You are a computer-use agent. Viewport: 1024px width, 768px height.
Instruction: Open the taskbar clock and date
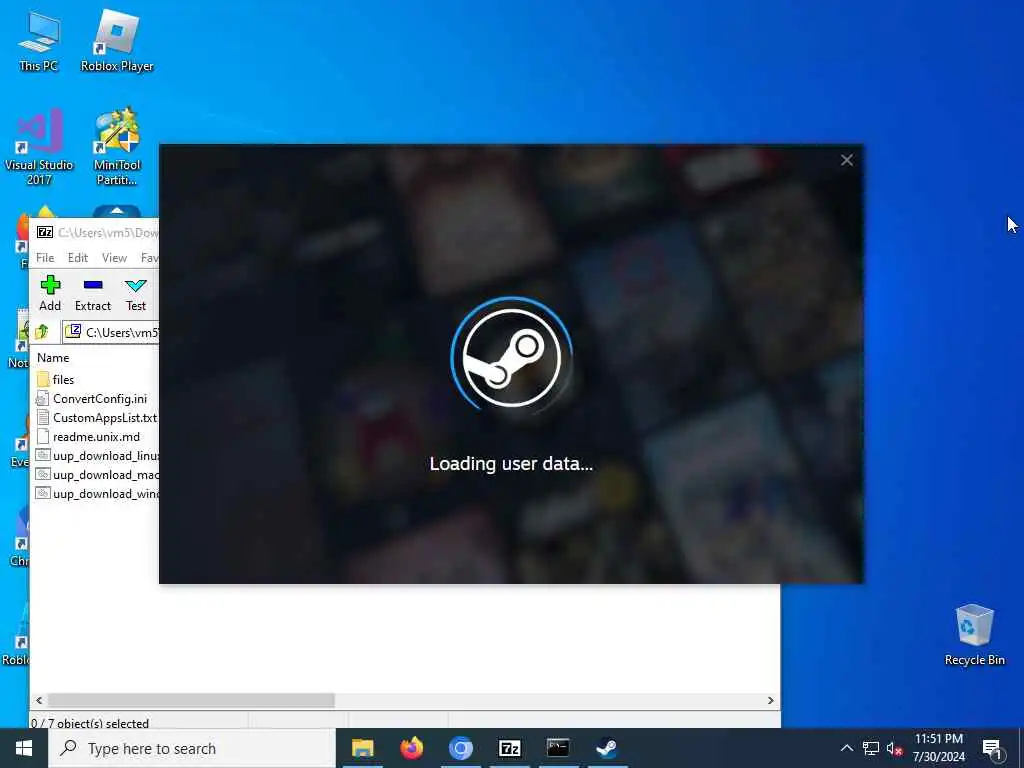click(938, 748)
